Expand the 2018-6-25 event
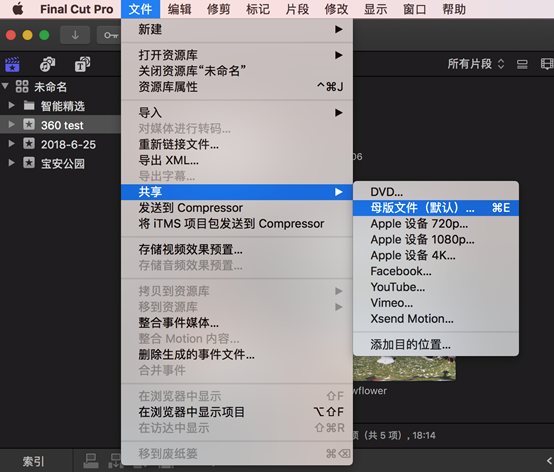Screen dimensions: 554x472 [x=11, y=143]
